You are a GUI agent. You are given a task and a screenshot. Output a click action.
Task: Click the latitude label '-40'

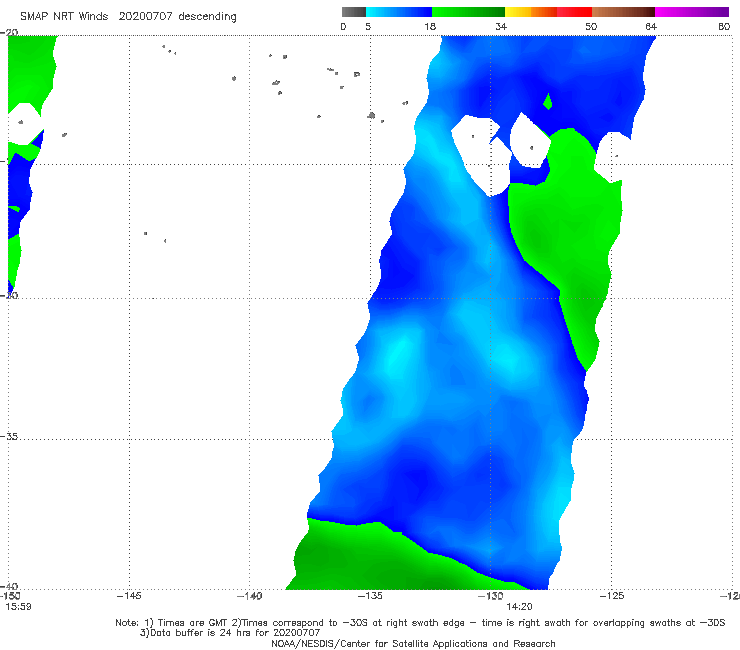9,587
